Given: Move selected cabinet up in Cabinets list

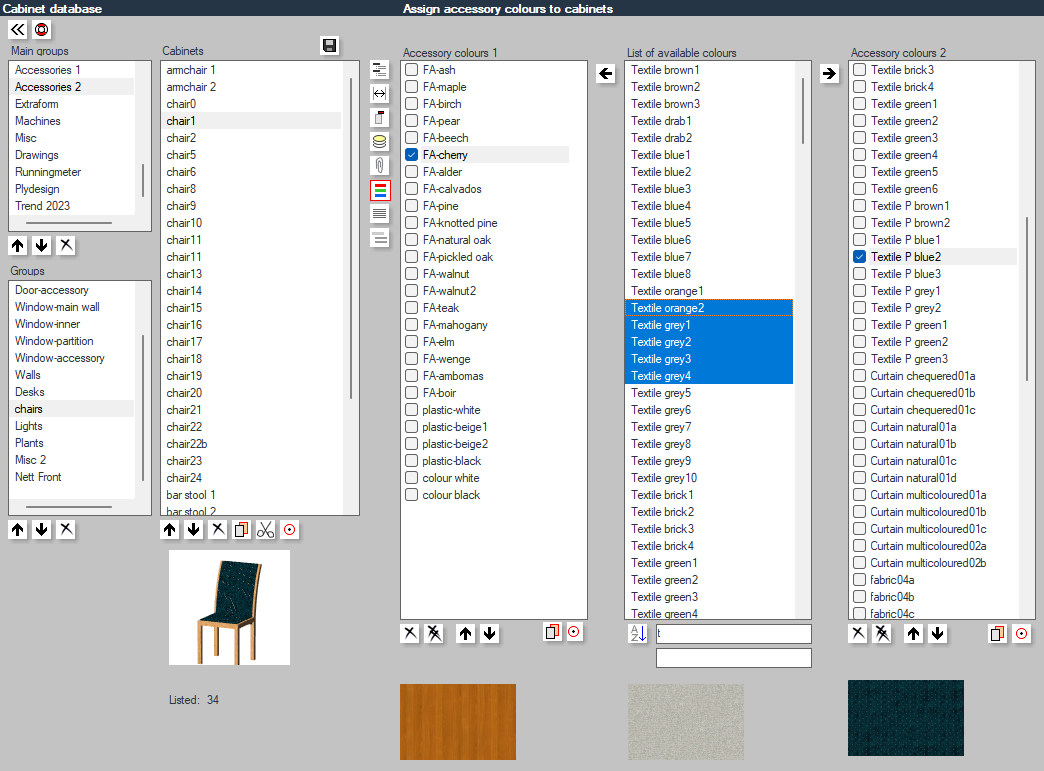Looking at the screenshot, I should (x=170, y=530).
